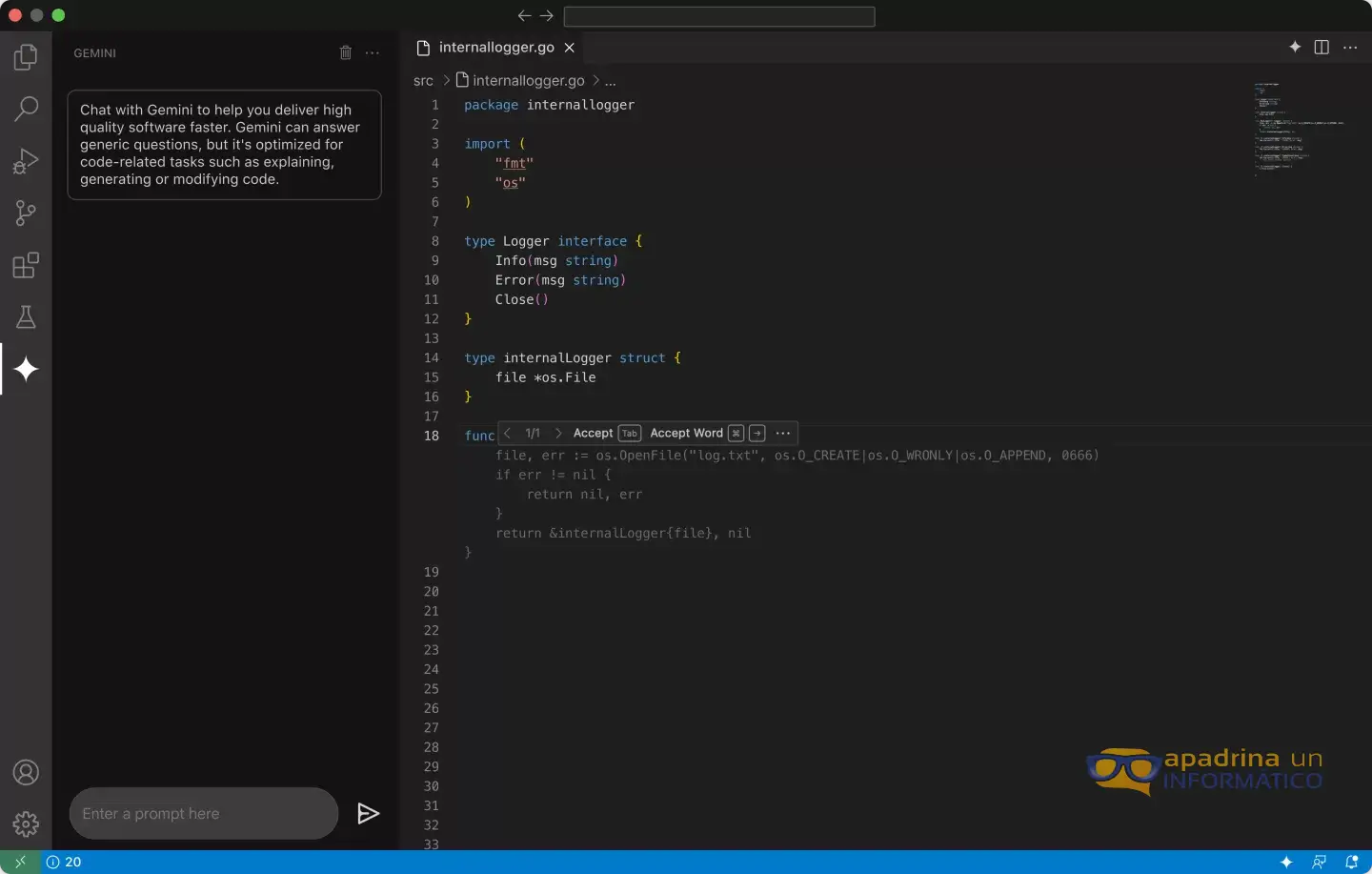Click the Info(msg string) method
1372x874 pixels.
[556, 260]
